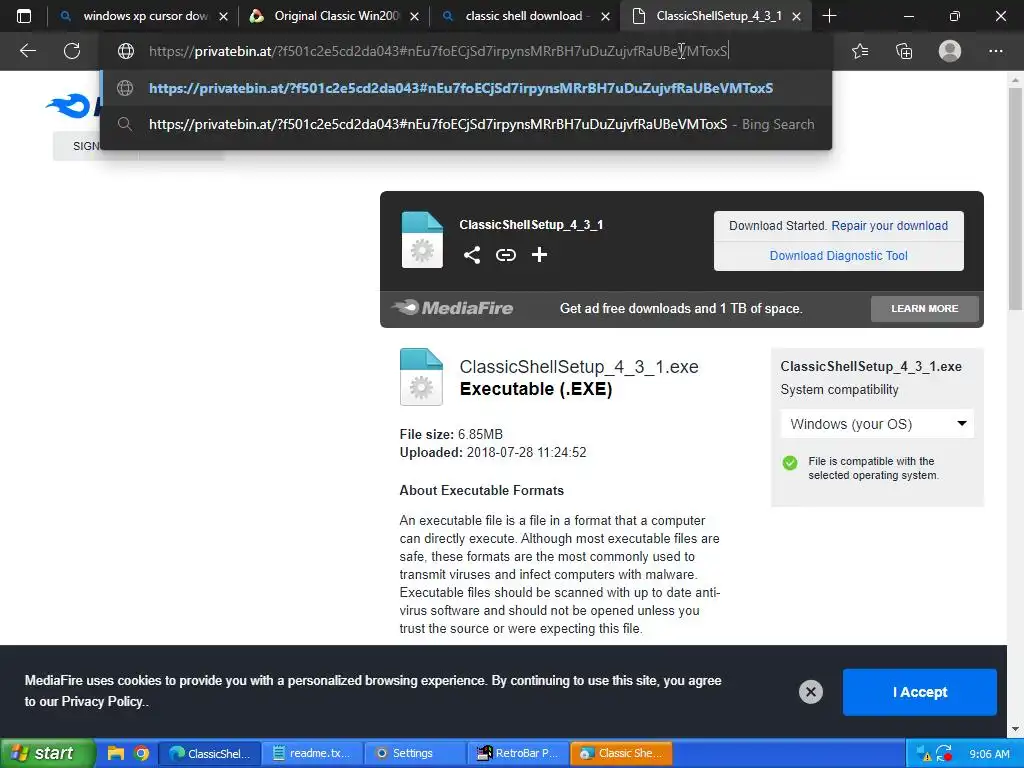Click the 9:06 AM taskbar clock
Image resolution: width=1024 pixels, height=768 pixels.
click(989, 754)
